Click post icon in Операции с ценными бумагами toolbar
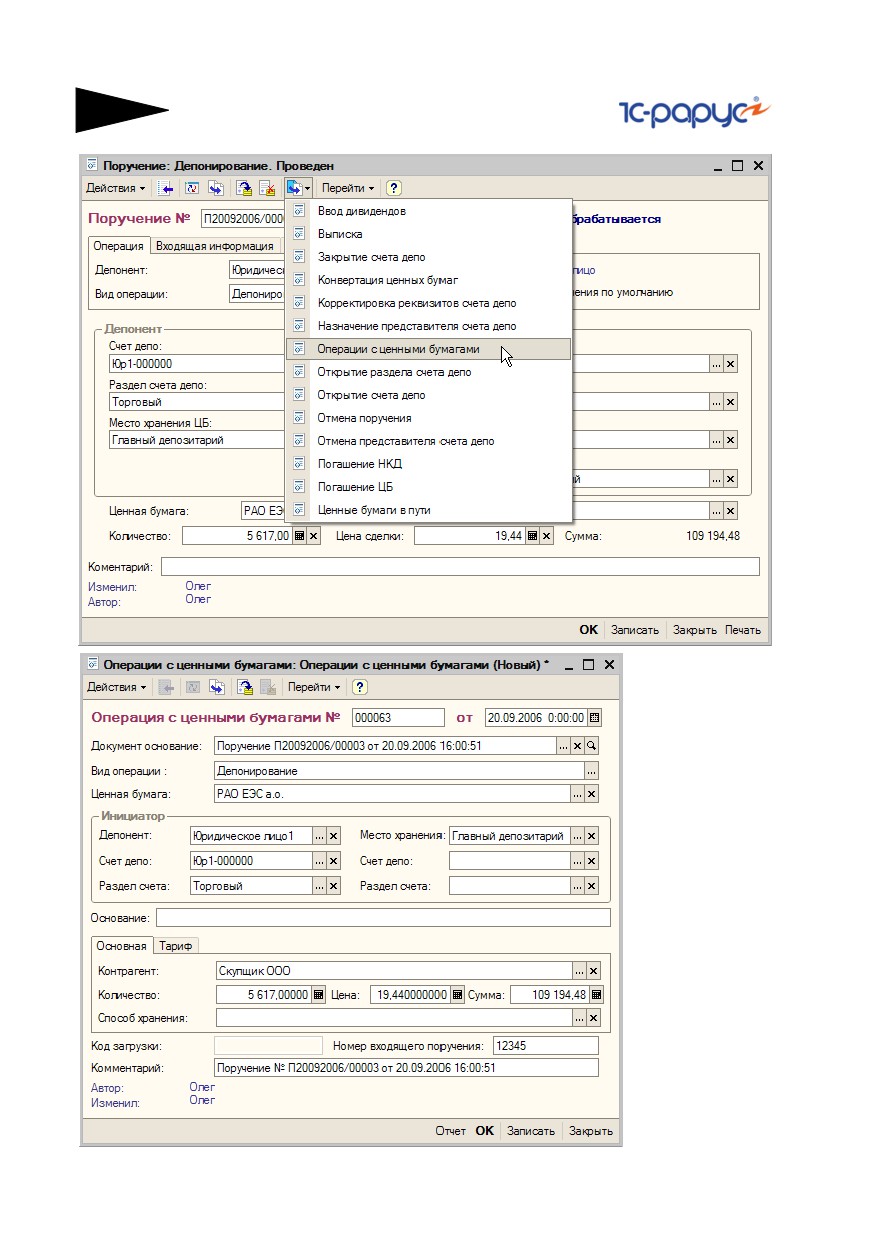The height and width of the screenshot is (1239, 875). coord(245,687)
